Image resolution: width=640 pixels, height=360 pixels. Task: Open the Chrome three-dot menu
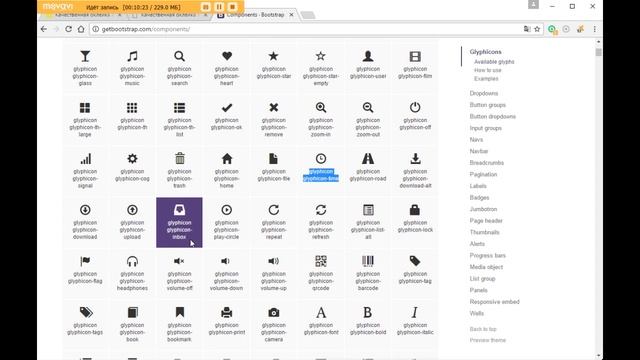pos(595,29)
